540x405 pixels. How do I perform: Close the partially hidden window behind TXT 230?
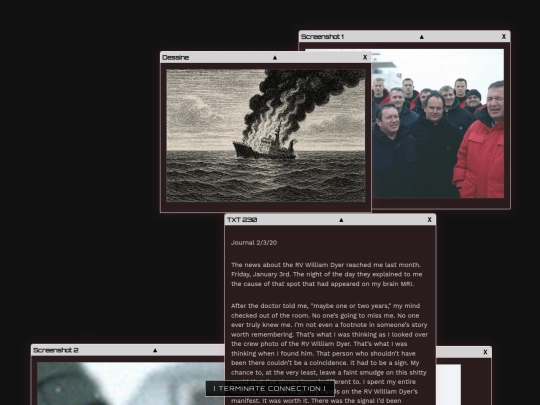485,352
